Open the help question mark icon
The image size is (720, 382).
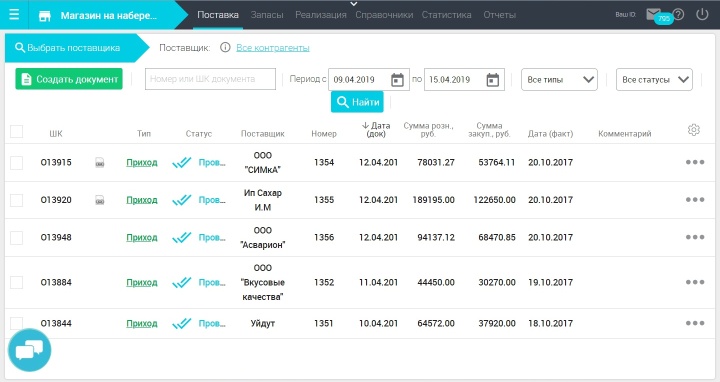679,15
